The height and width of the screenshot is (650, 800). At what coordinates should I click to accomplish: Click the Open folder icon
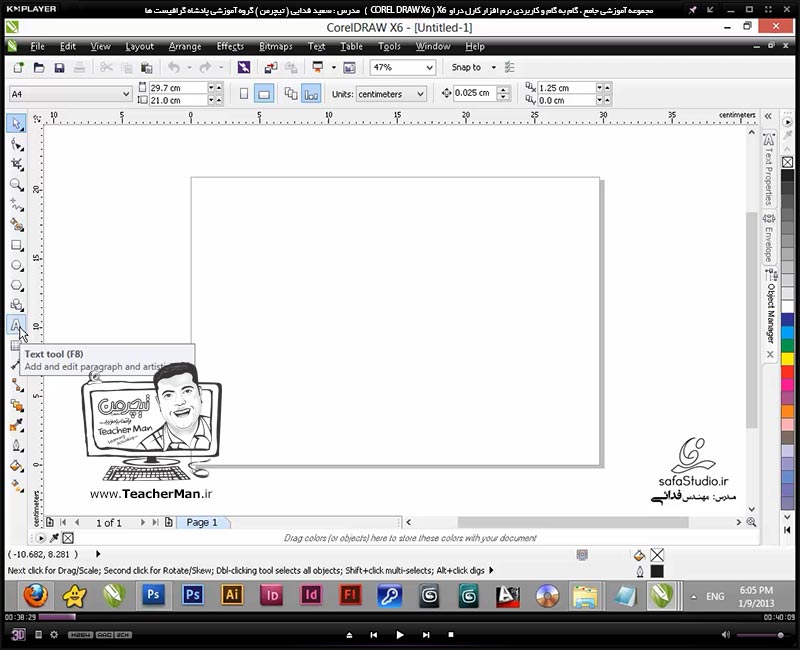(x=39, y=67)
